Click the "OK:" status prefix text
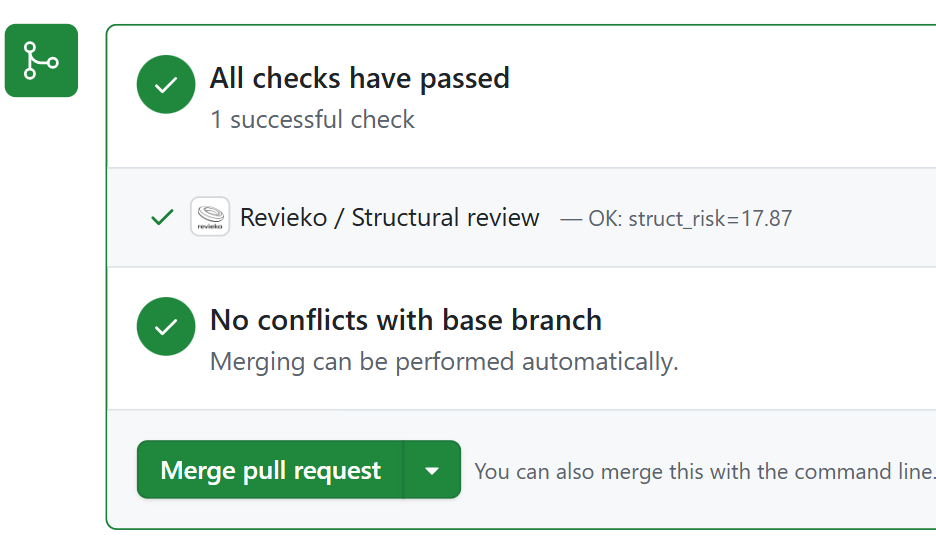The image size is (936, 538). [x=605, y=218]
